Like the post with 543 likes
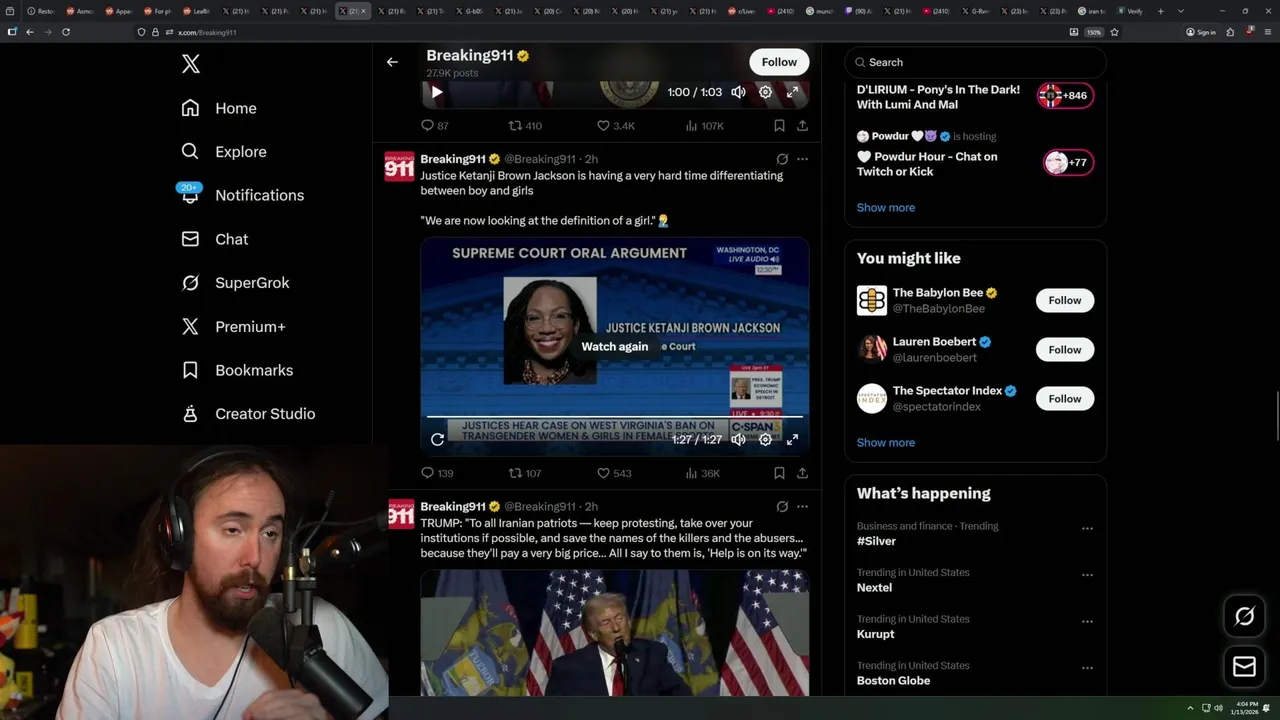The image size is (1280, 720). (614, 473)
